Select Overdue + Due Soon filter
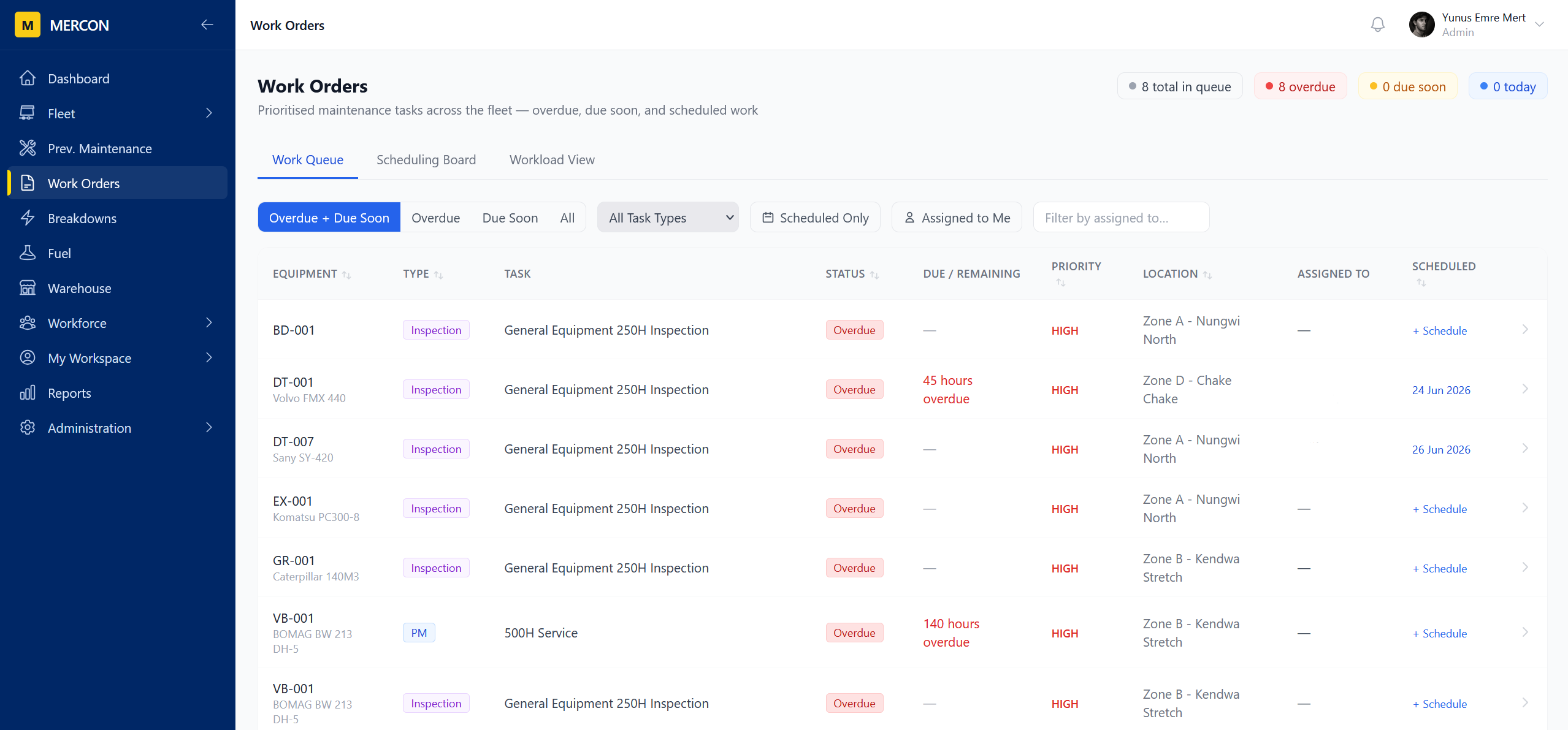1568x730 pixels. pos(329,218)
